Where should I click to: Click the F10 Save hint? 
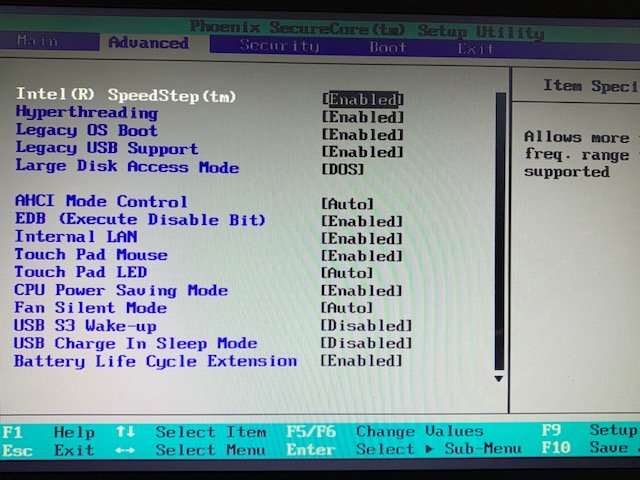pyautogui.click(x=590, y=447)
